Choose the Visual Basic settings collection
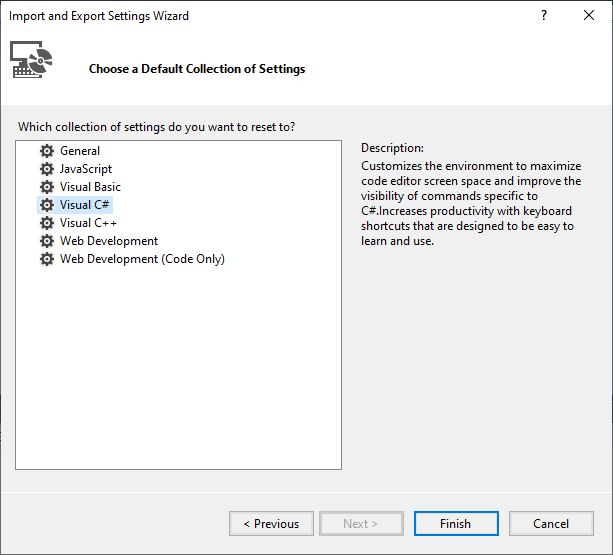This screenshot has width=613, height=555. pos(90,187)
